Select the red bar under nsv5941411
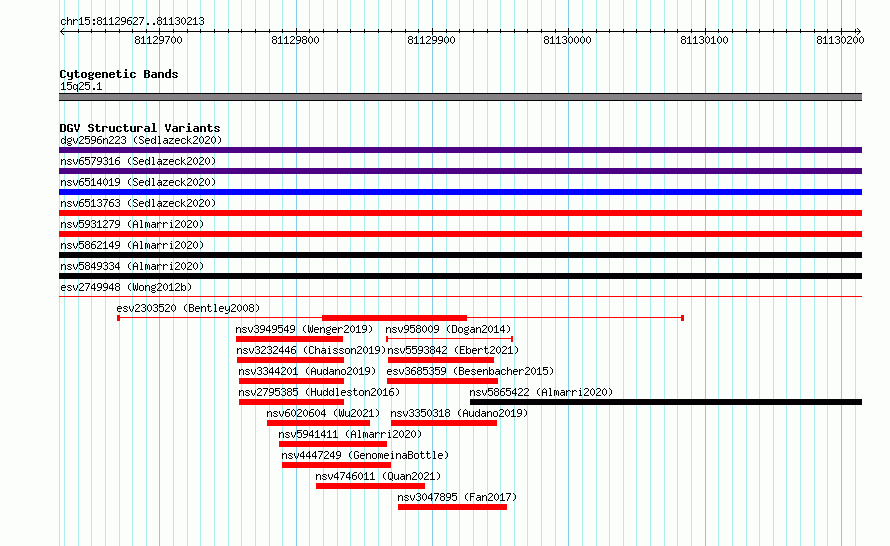 tap(333, 444)
